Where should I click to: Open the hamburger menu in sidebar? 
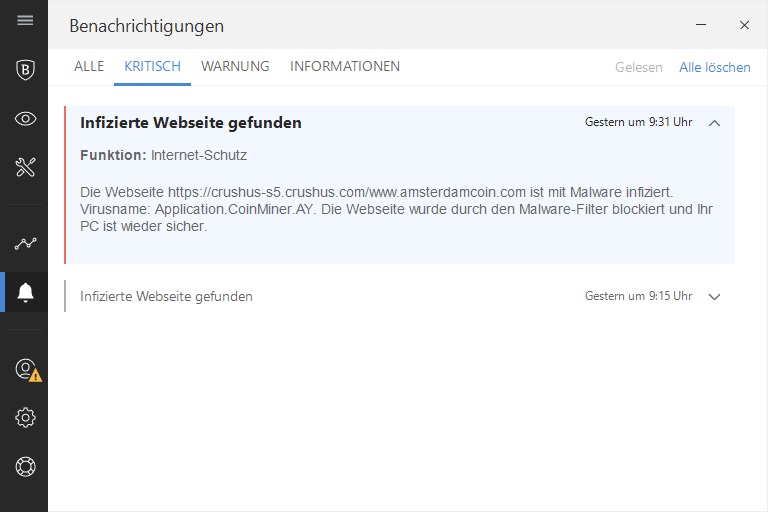(x=25, y=20)
